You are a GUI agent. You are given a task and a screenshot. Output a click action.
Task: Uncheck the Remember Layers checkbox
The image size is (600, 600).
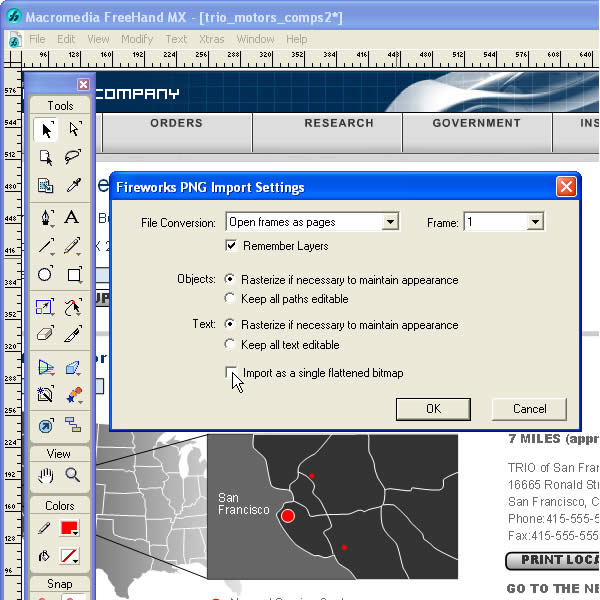231,245
